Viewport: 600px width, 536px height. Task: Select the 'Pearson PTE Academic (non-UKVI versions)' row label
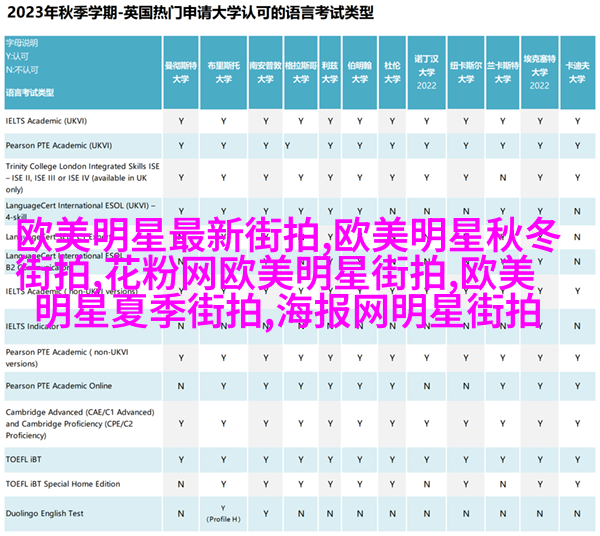pyautogui.click(x=67, y=358)
